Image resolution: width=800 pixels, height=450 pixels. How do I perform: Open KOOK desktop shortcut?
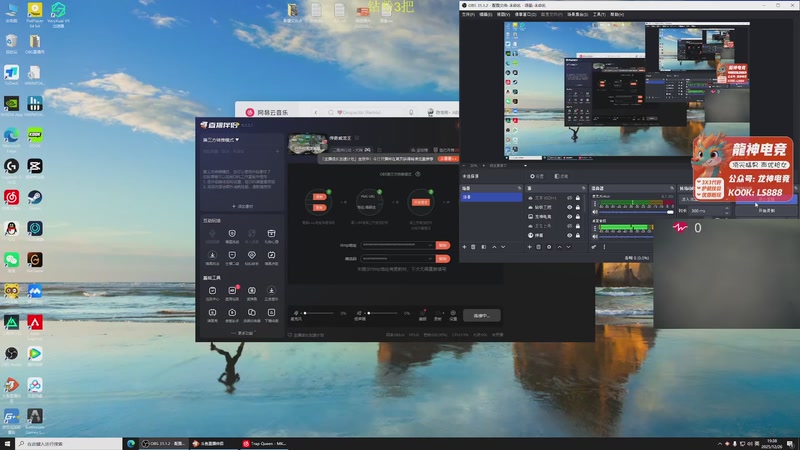(35, 138)
